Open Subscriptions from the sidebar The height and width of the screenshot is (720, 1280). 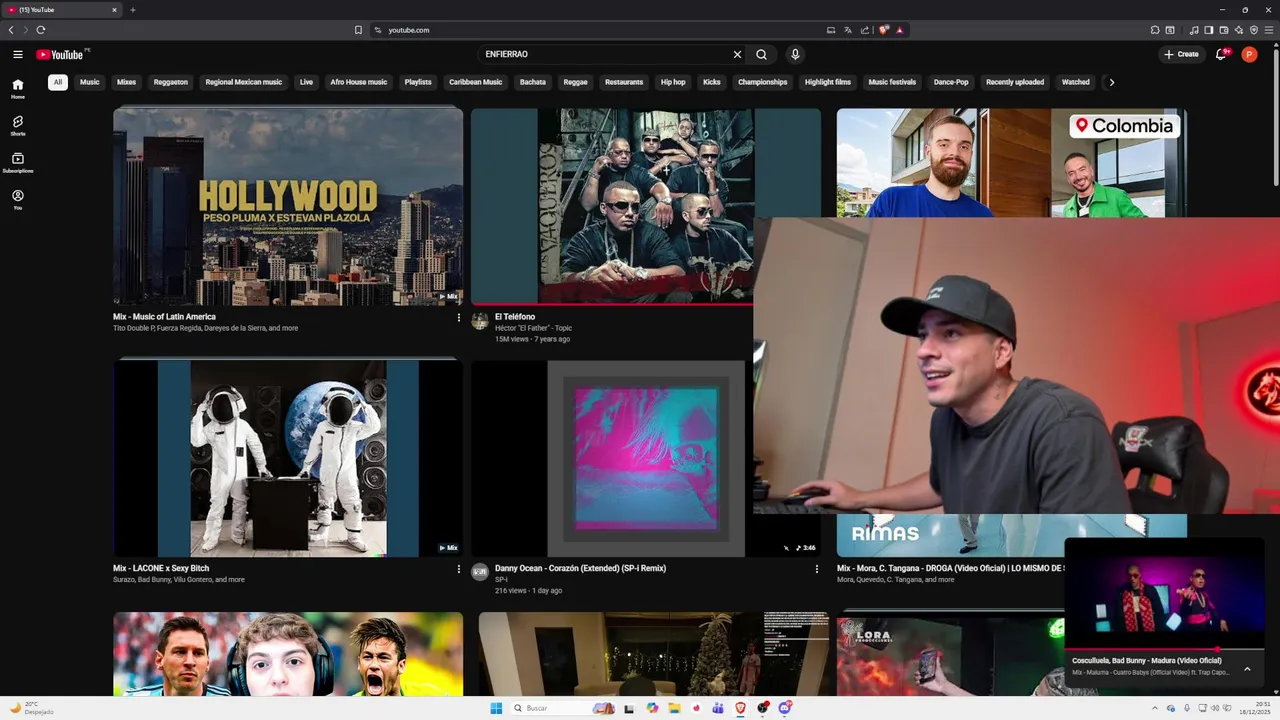pos(18,163)
